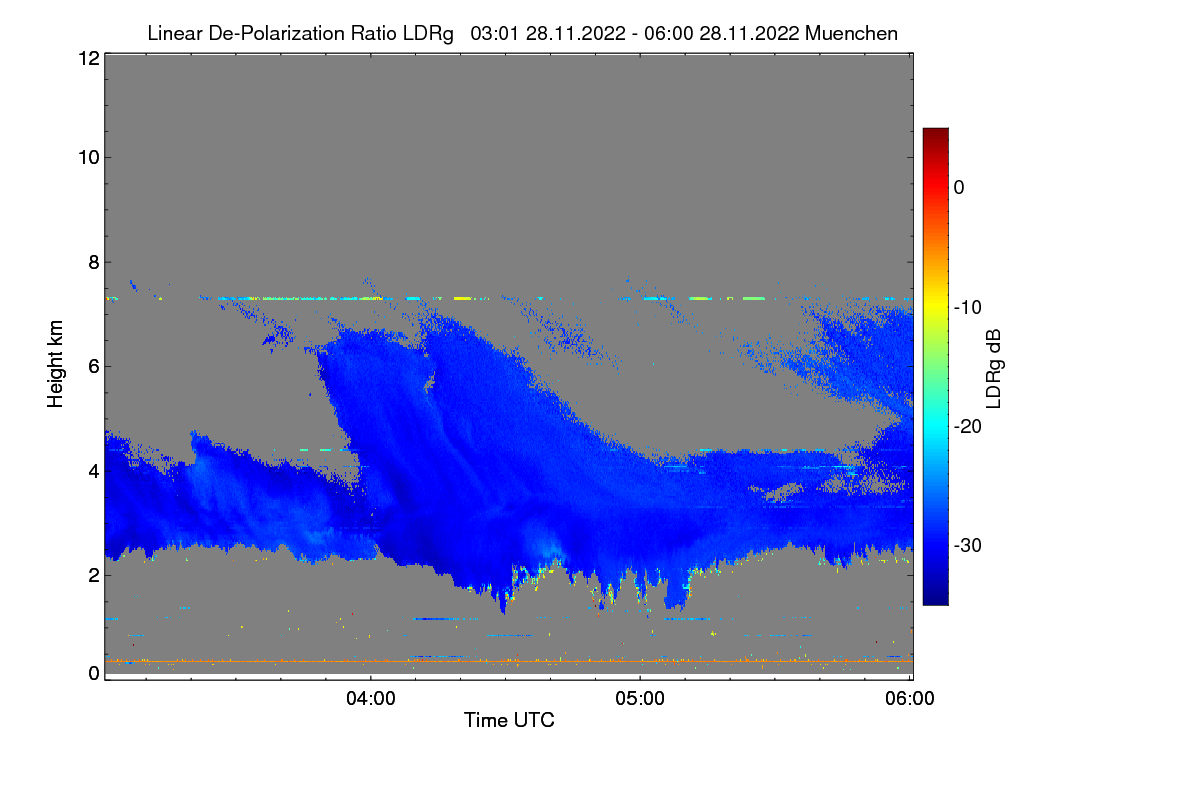This screenshot has width=1200, height=800.
Task: Click the height tick label '12'
Action: [88, 58]
